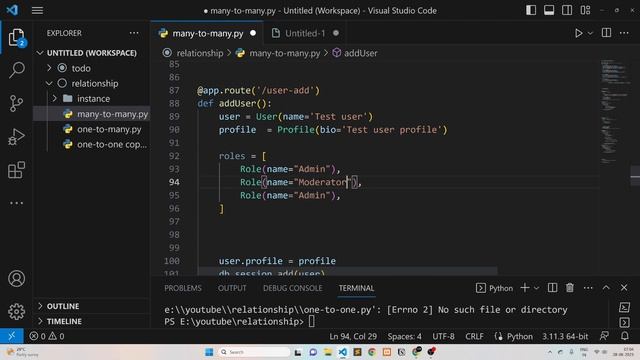Open Windows Start button on taskbar

[x=209, y=352]
